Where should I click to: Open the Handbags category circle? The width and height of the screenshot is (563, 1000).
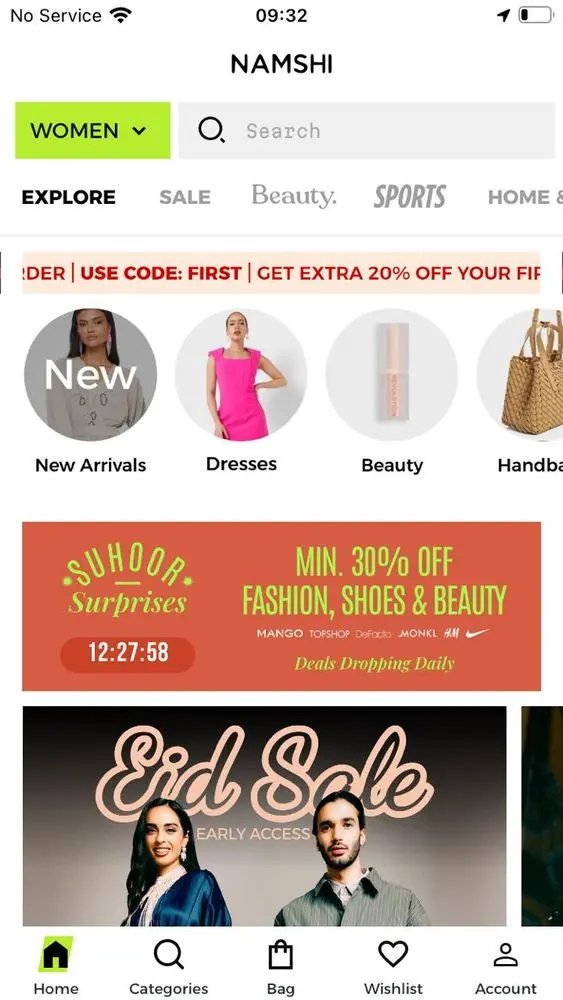[x=520, y=374]
